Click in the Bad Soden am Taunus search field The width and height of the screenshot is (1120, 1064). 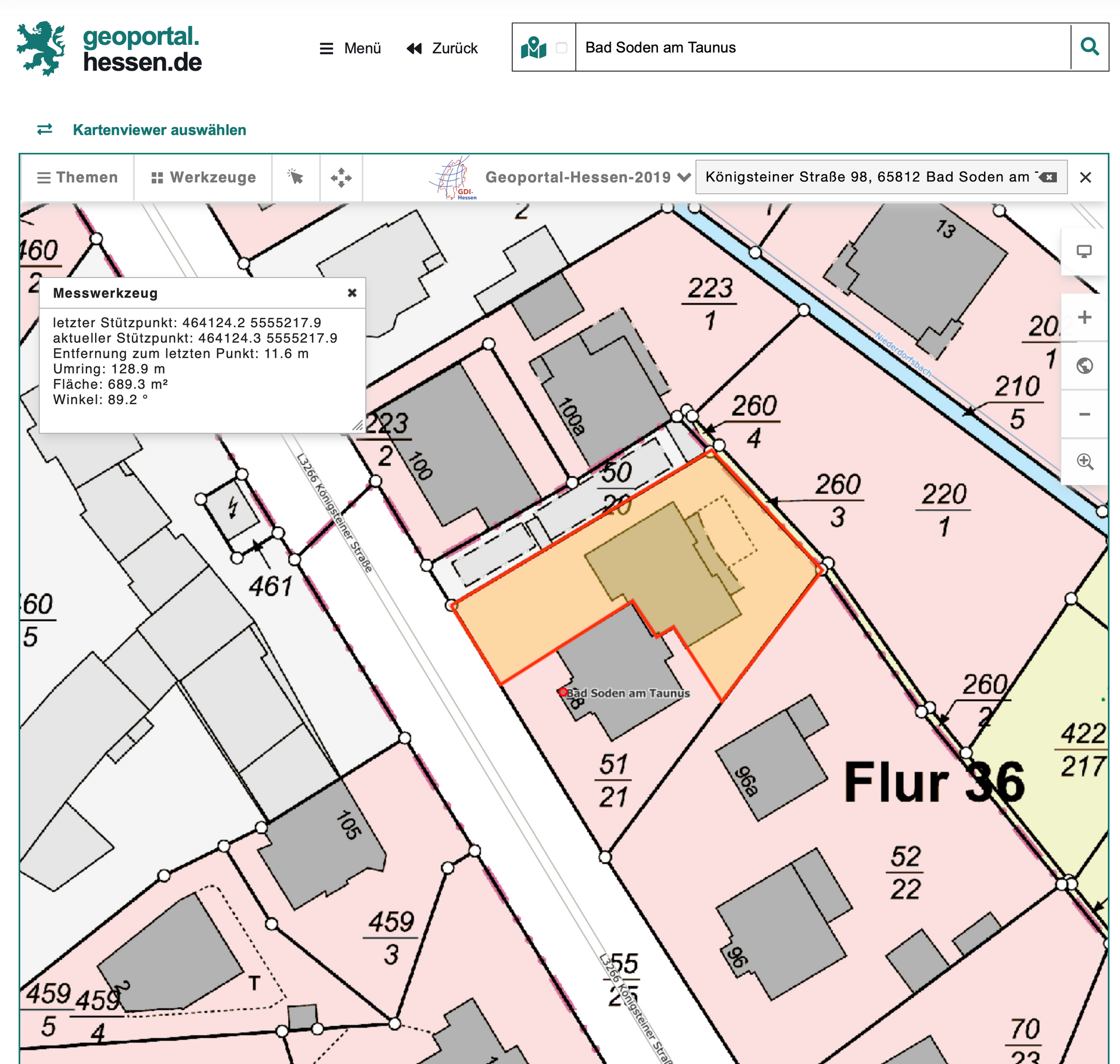tap(822, 48)
